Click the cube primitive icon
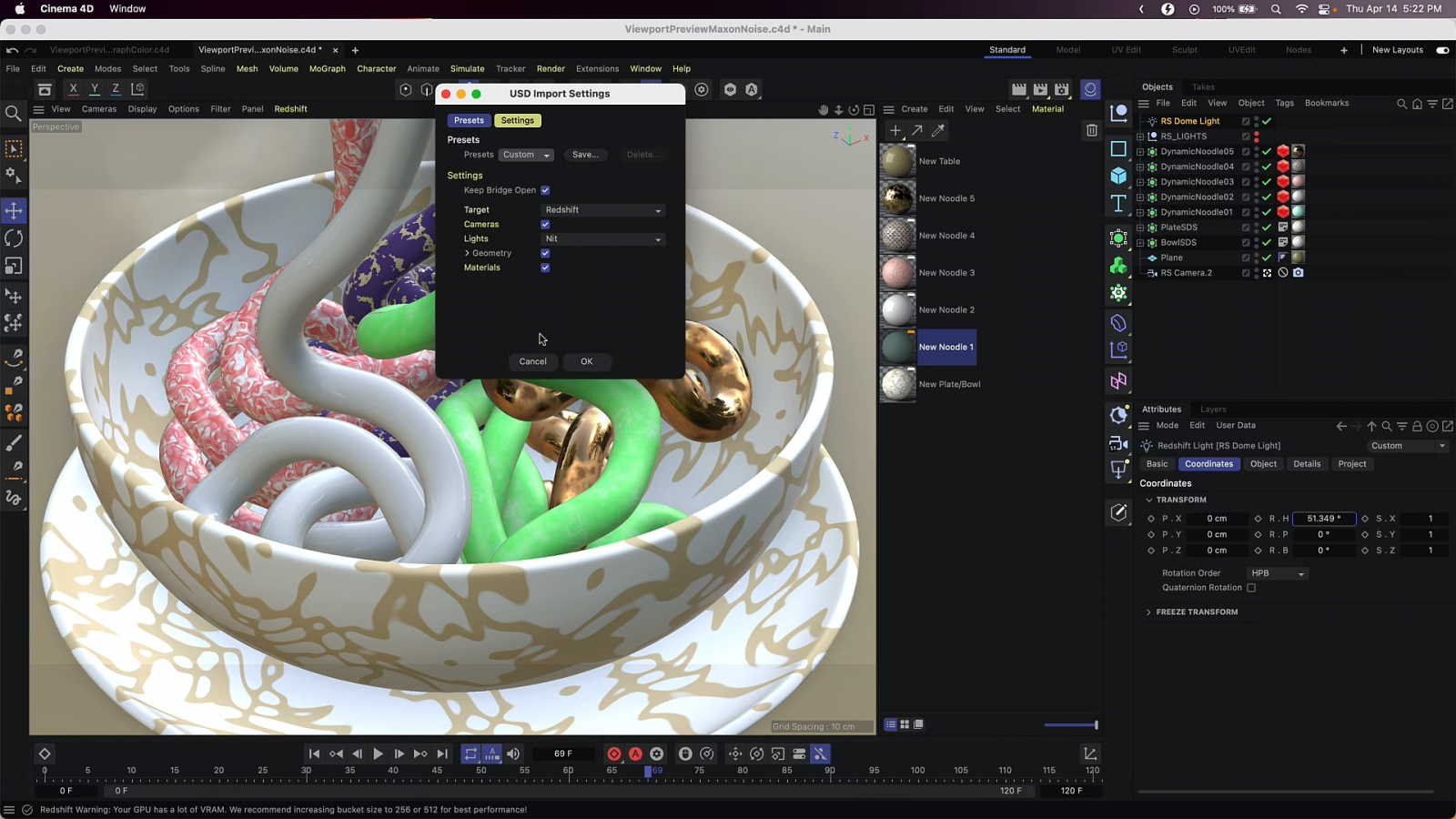The height and width of the screenshot is (819, 1456). (x=1118, y=176)
